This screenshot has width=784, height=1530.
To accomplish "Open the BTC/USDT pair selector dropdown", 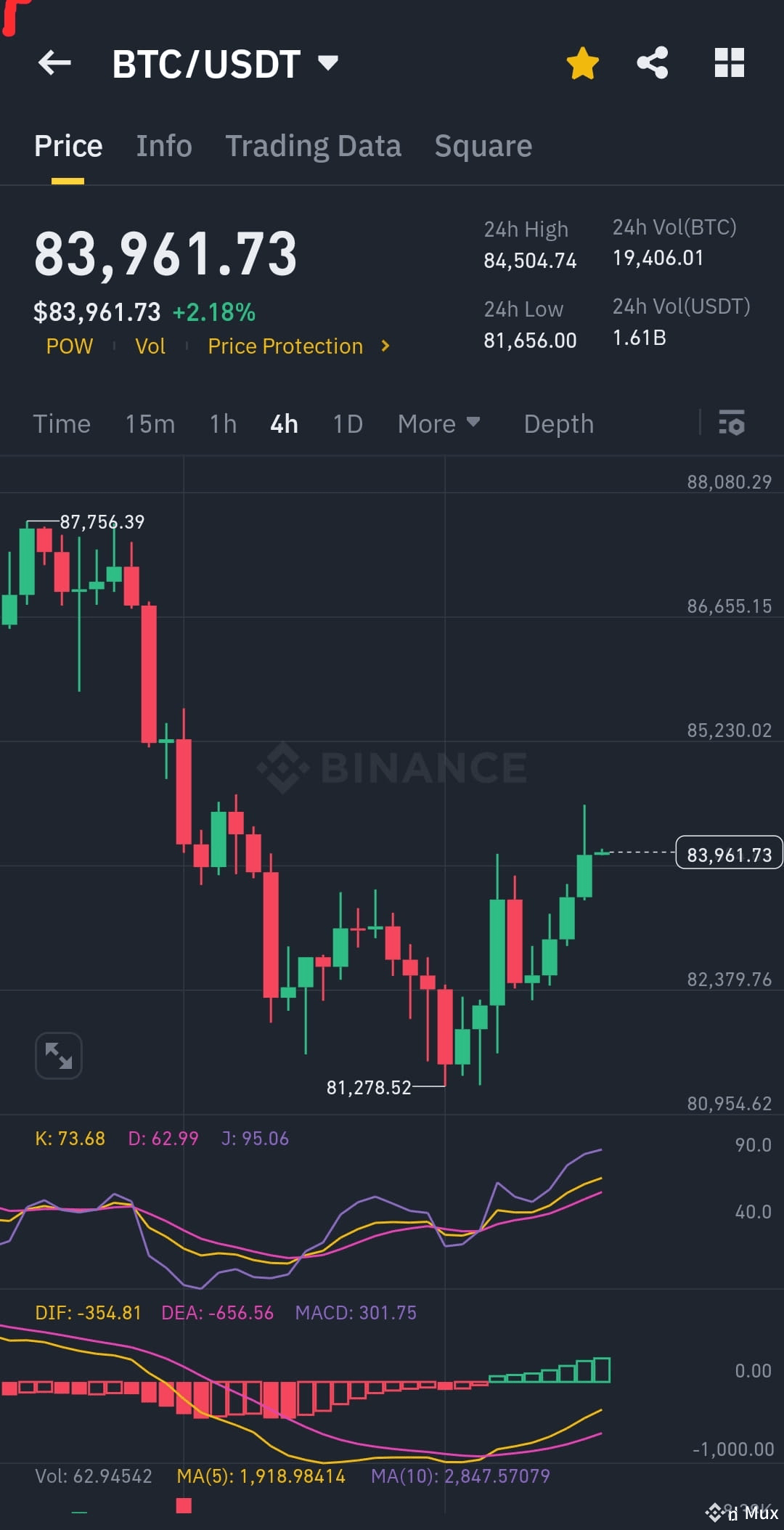I will pos(329,63).
